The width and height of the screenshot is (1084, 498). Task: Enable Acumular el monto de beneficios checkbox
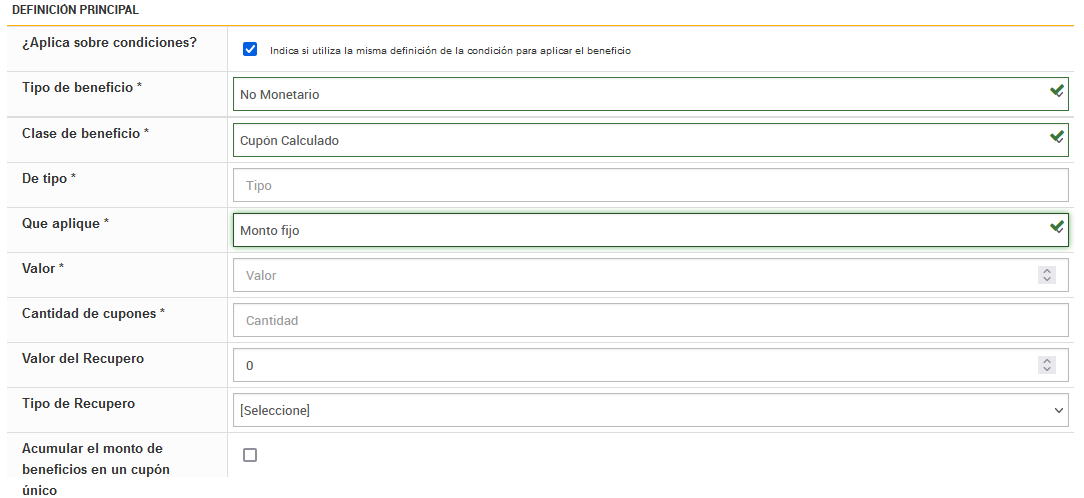tap(250, 455)
